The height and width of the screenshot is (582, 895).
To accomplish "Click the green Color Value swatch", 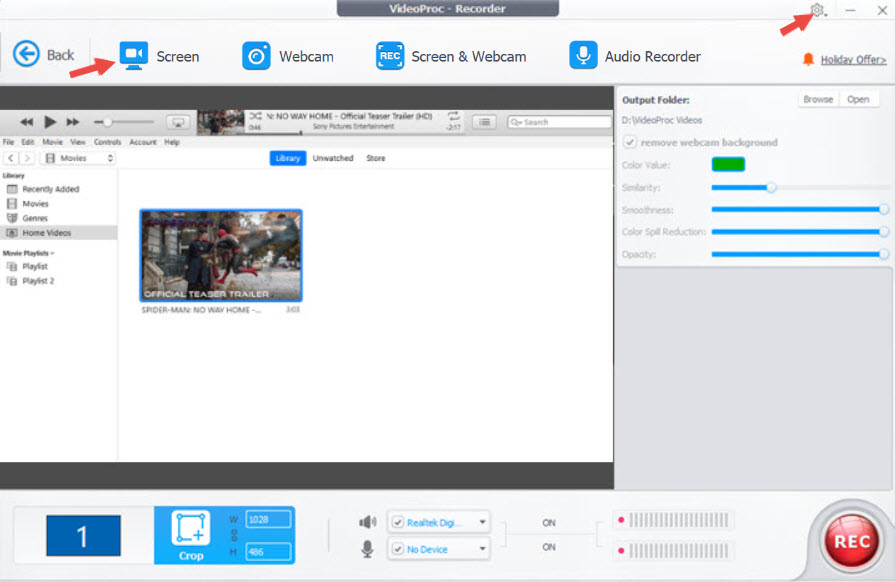I will tap(728, 164).
